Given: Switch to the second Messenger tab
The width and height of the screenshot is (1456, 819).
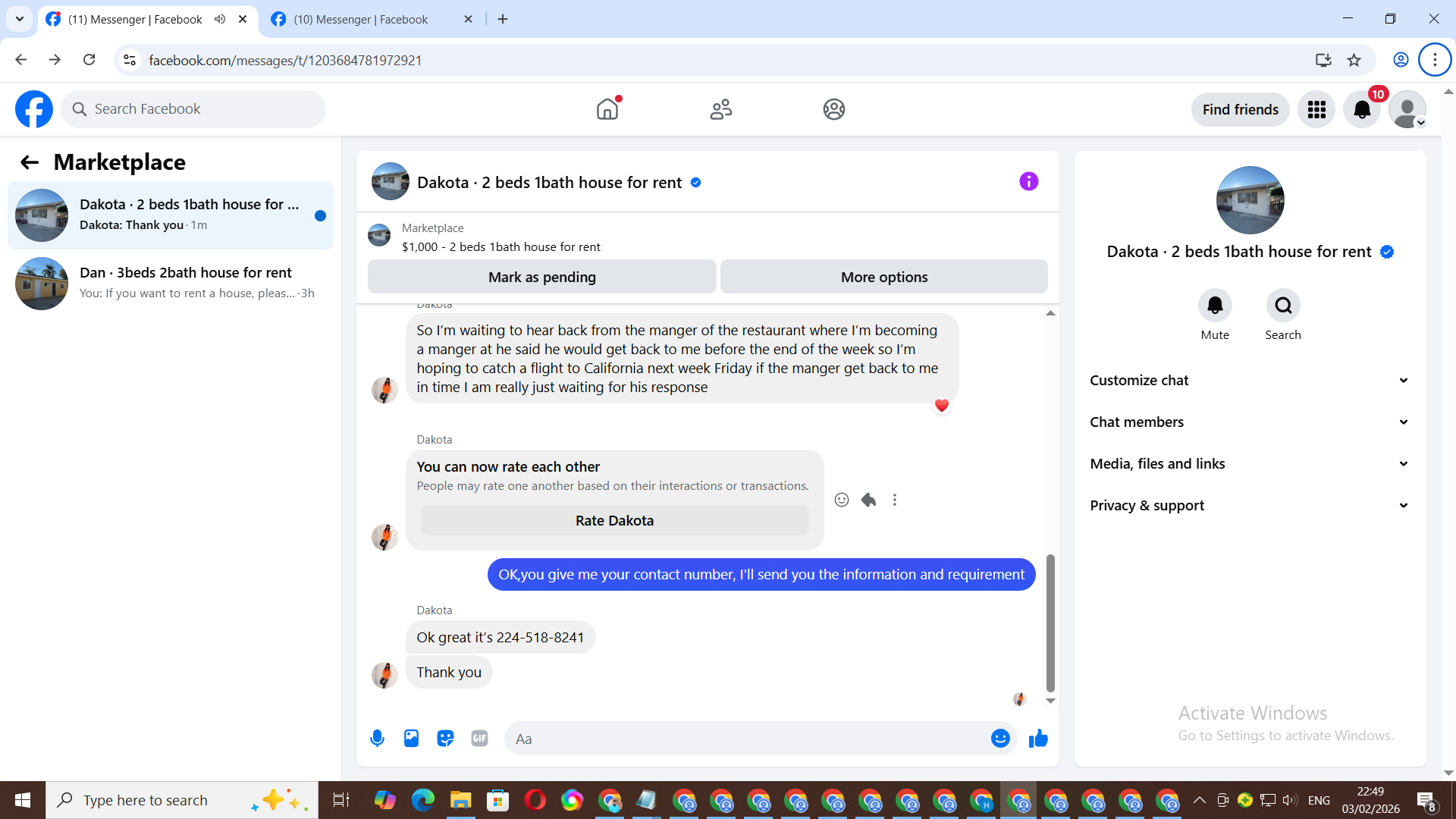Looking at the screenshot, I should click(x=361, y=19).
